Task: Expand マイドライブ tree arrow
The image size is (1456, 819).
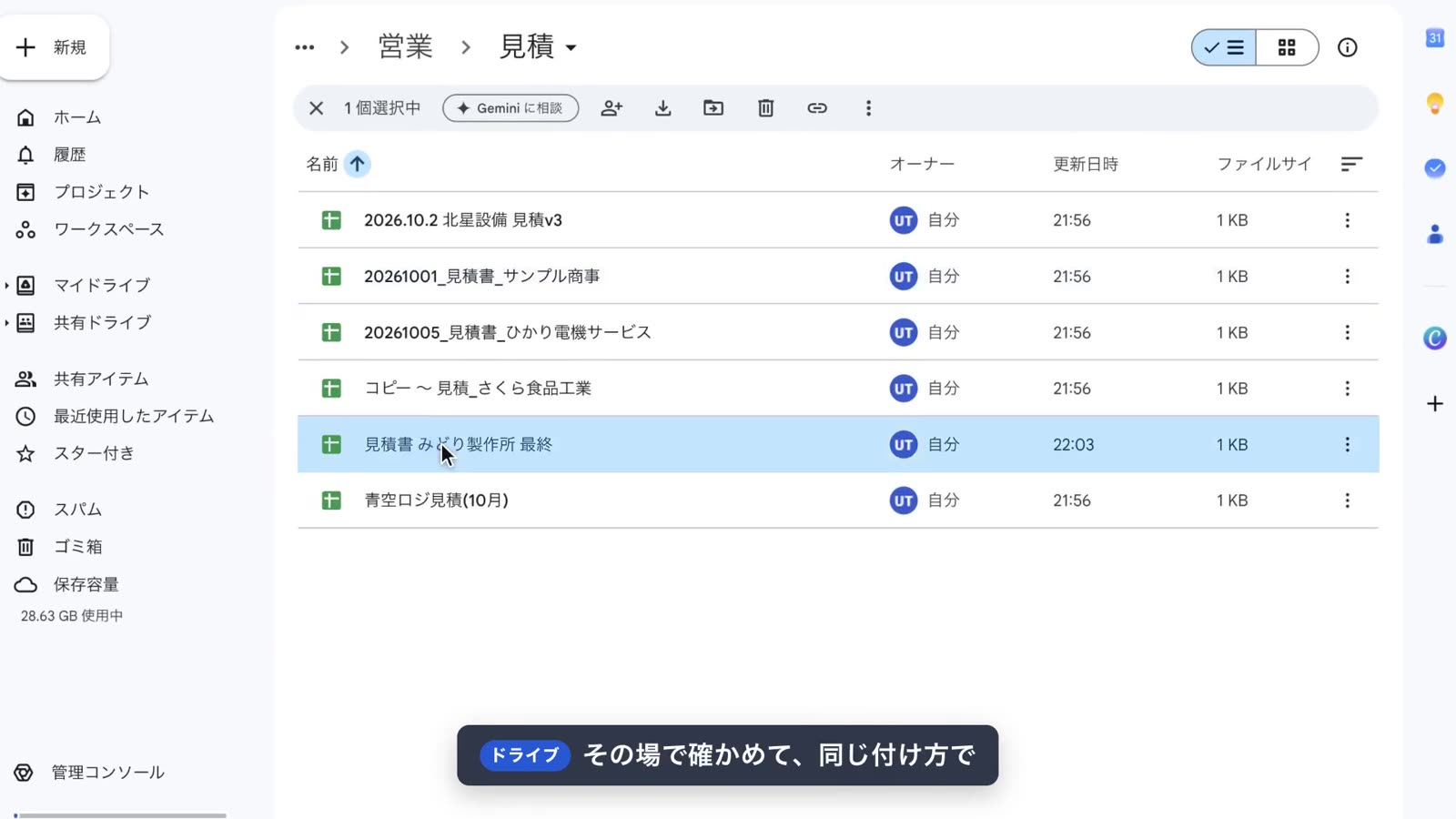Action: [6, 286]
